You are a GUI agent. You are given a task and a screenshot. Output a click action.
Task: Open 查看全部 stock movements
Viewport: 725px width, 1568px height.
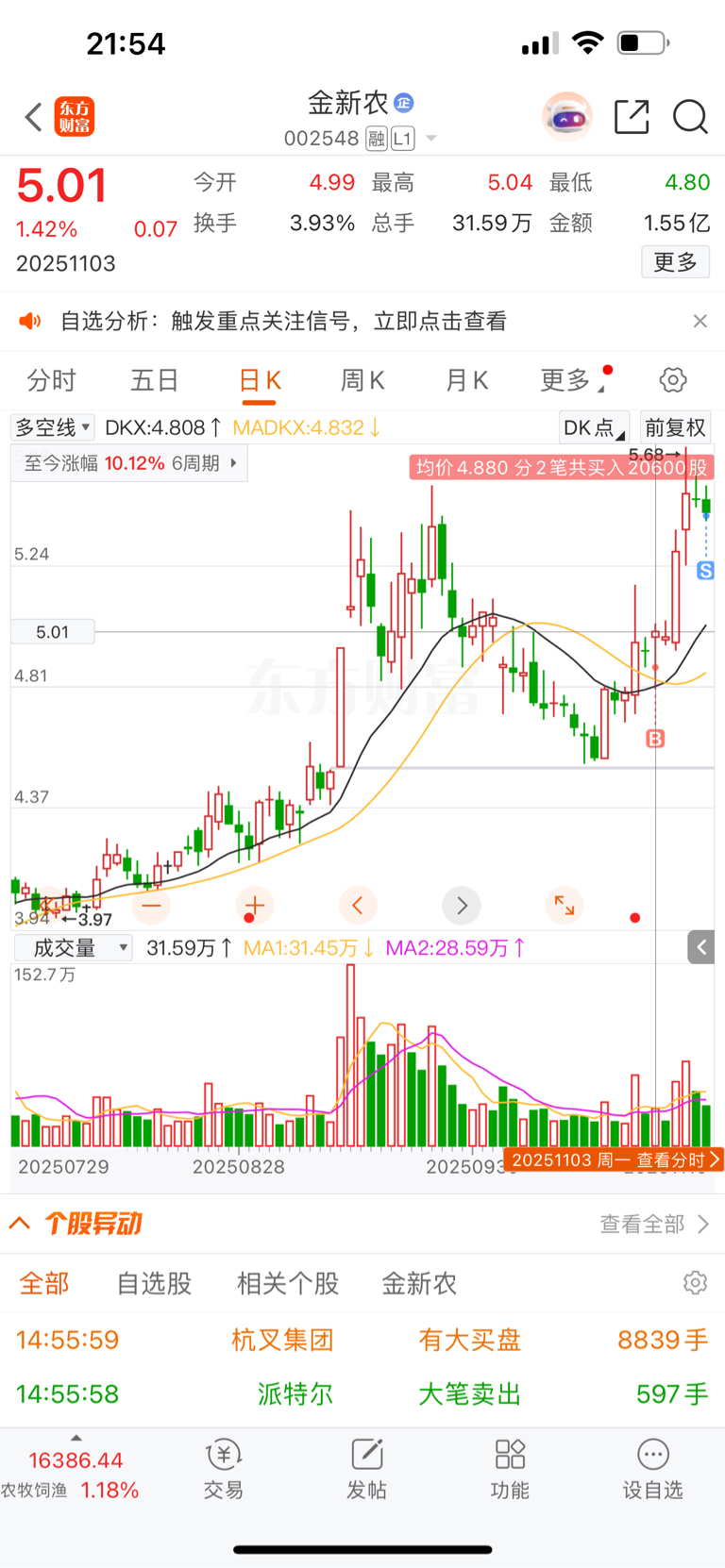click(654, 1224)
